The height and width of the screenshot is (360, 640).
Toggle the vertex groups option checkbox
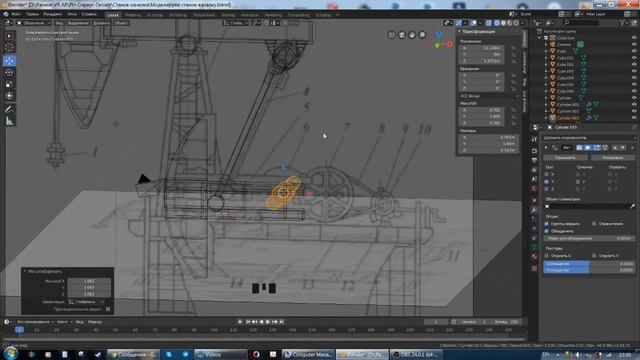[547, 224]
